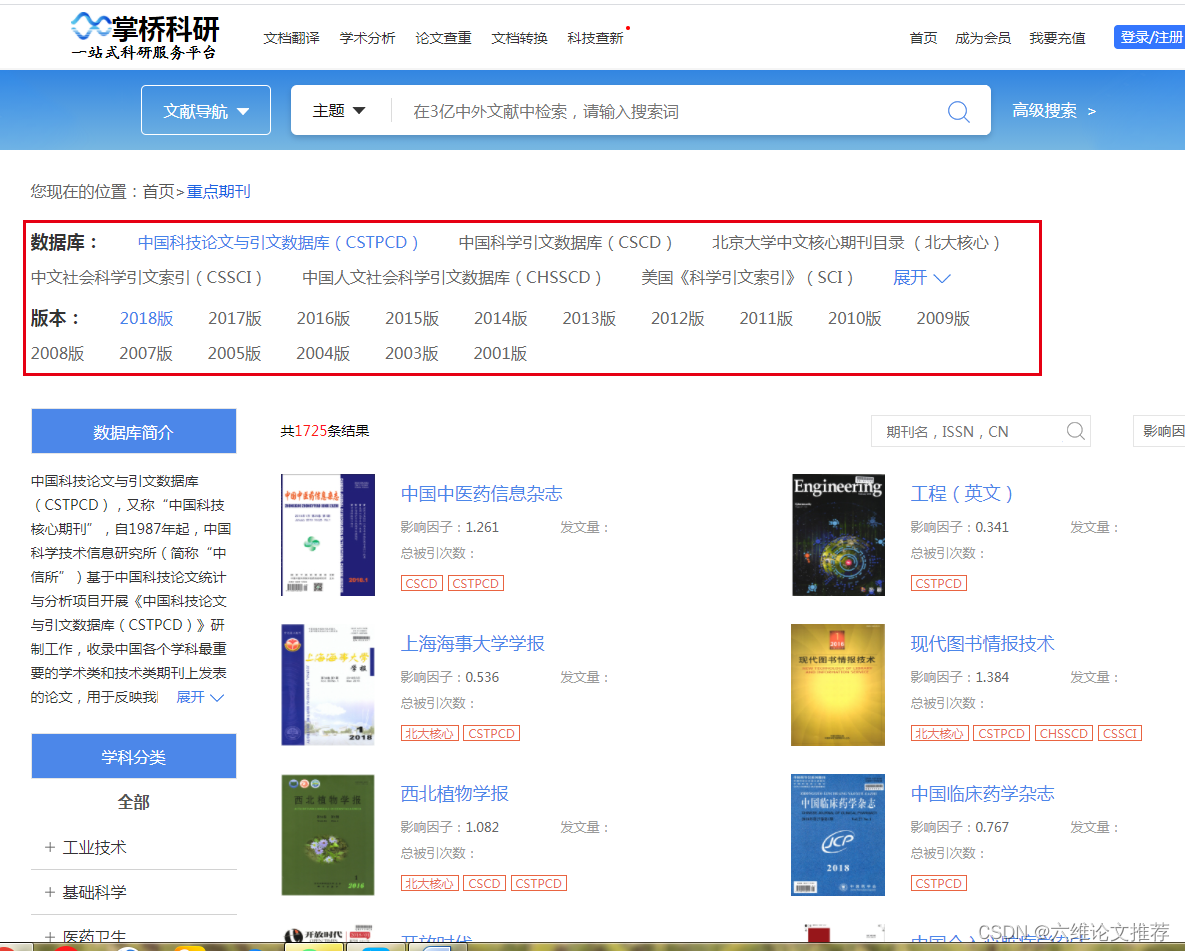Click the journal search magnifier icon
1185x951 pixels.
1075,431
